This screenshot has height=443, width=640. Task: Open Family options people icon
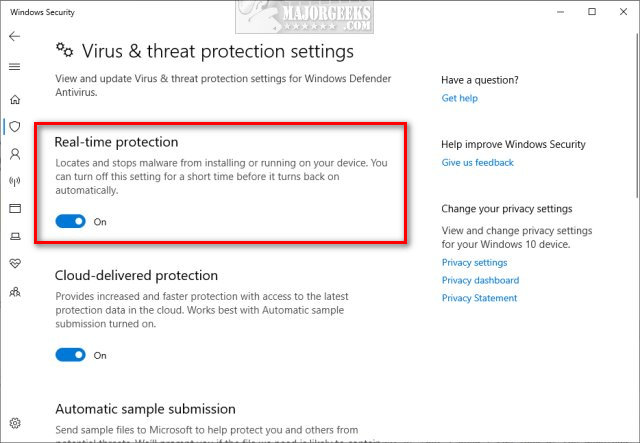point(14,292)
